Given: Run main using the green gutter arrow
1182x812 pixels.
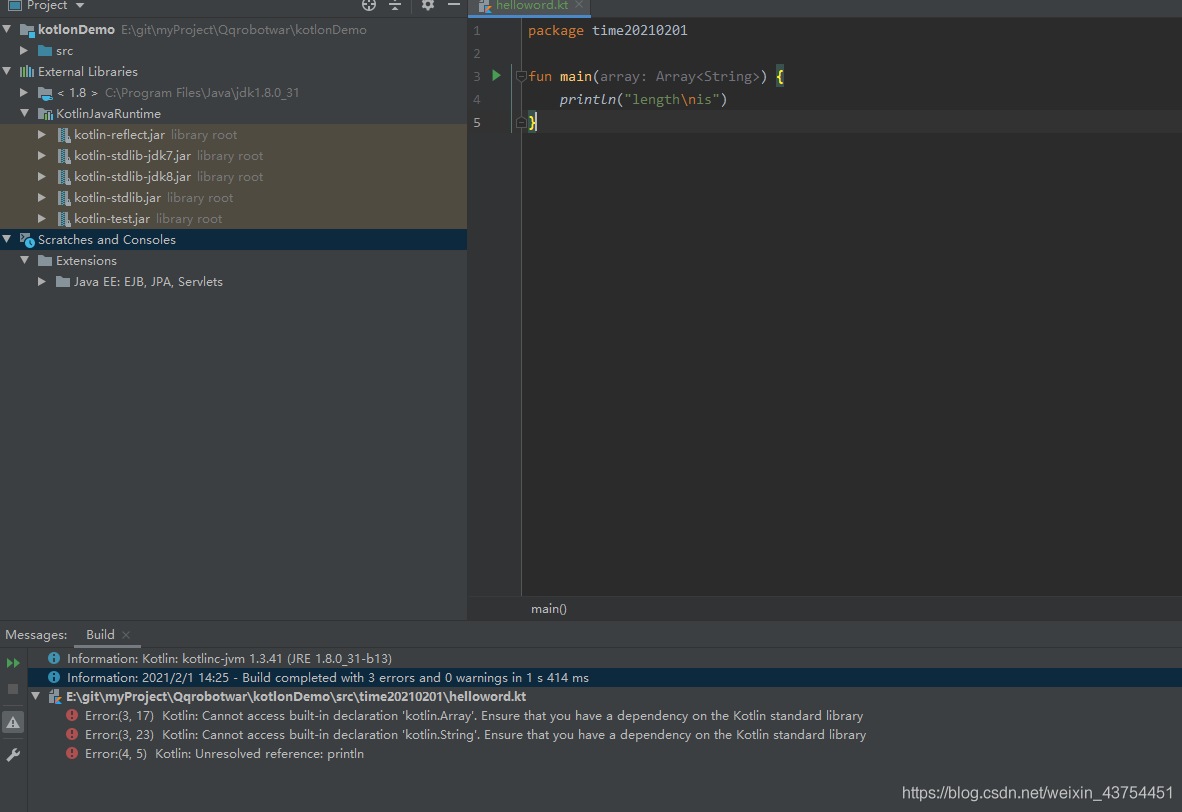Looking at the screenshot, I should pyautogui.click(x=496, y=76).
